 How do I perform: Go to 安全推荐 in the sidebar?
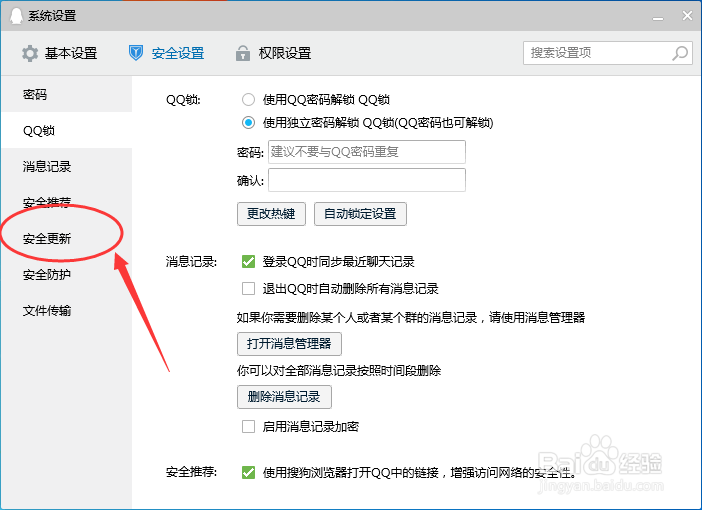(x=66, y=202)
